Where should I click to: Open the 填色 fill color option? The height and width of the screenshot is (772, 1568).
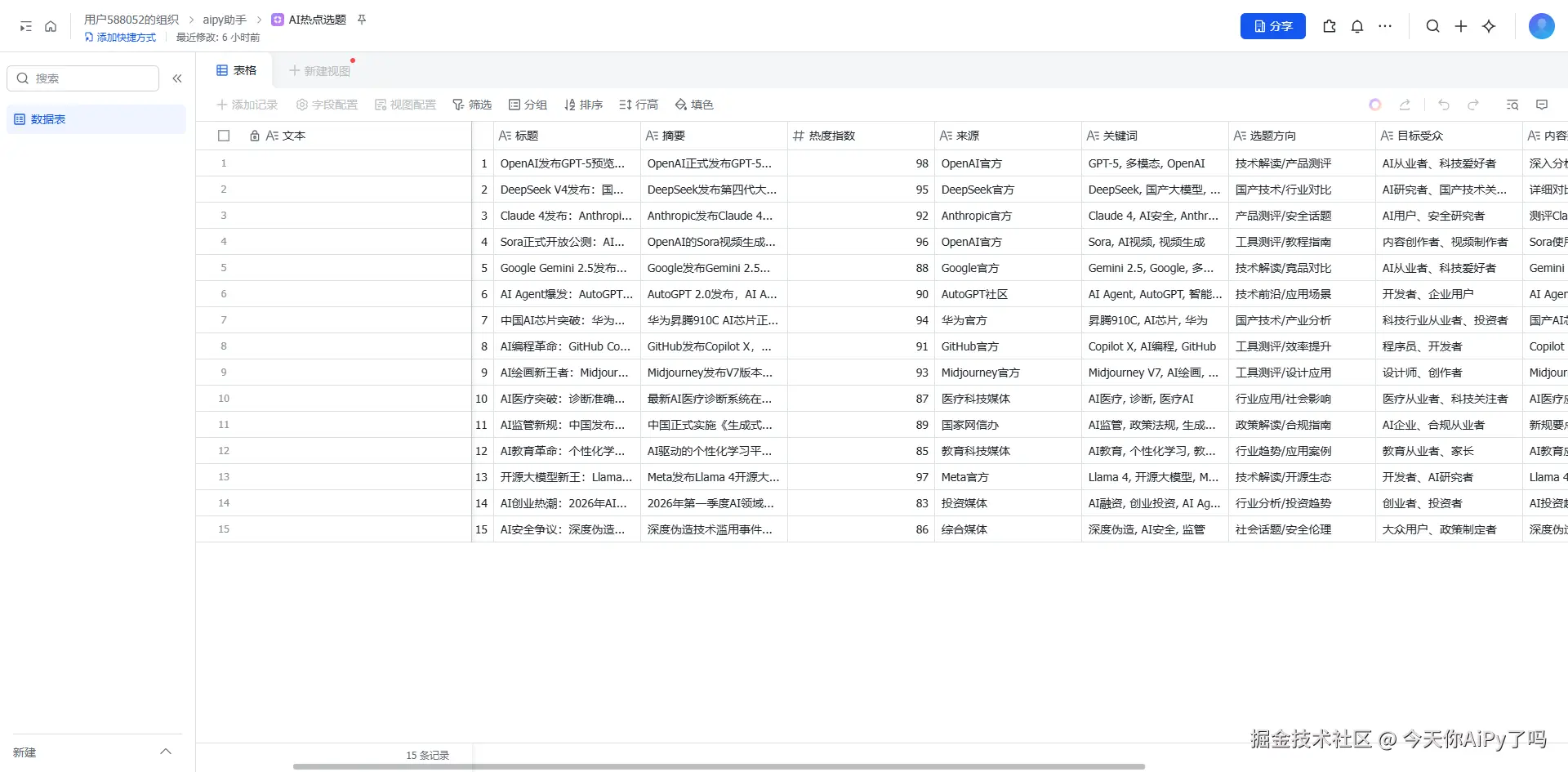[x=694, y=105]
